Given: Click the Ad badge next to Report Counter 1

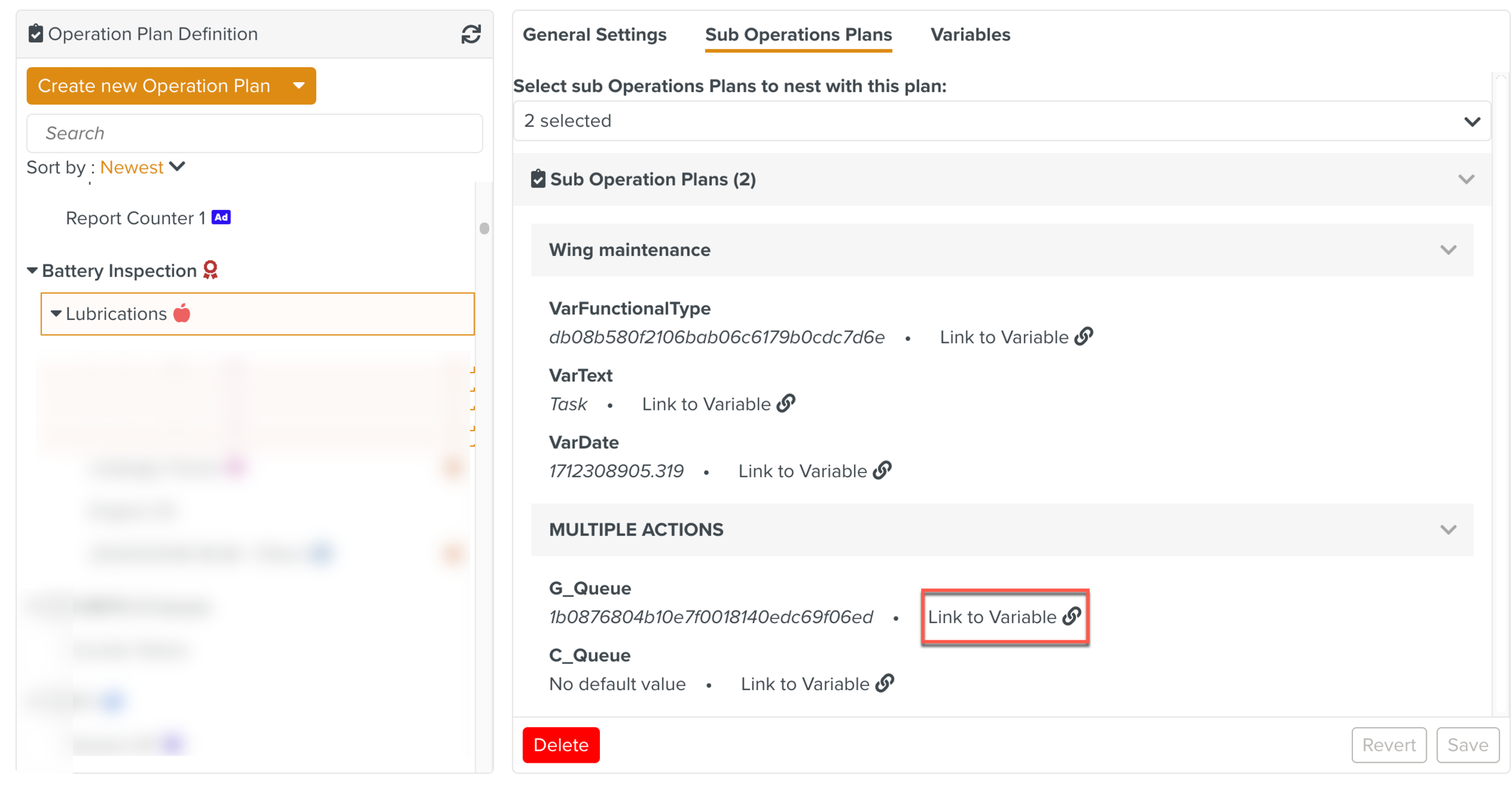Looking at the screenshot, I should tap(221, 217).
